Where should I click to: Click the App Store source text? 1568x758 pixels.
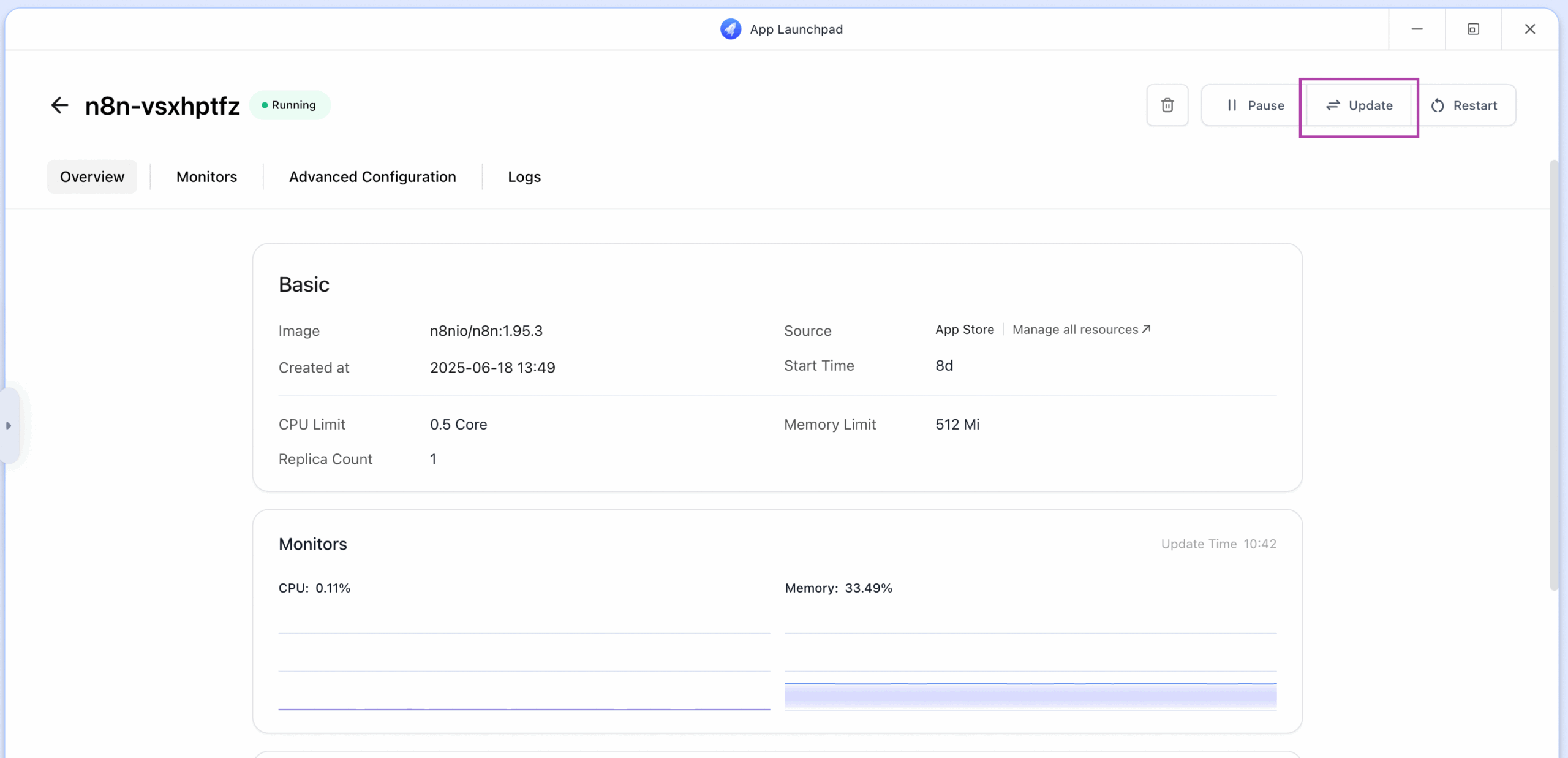[x=965, y=330]
